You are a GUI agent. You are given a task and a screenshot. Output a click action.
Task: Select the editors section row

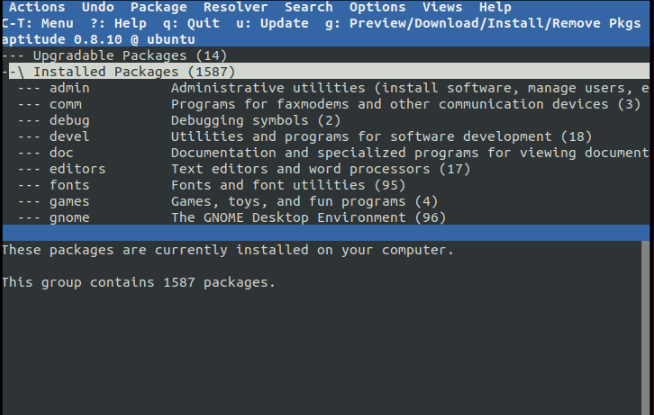[x=77, y=169]
